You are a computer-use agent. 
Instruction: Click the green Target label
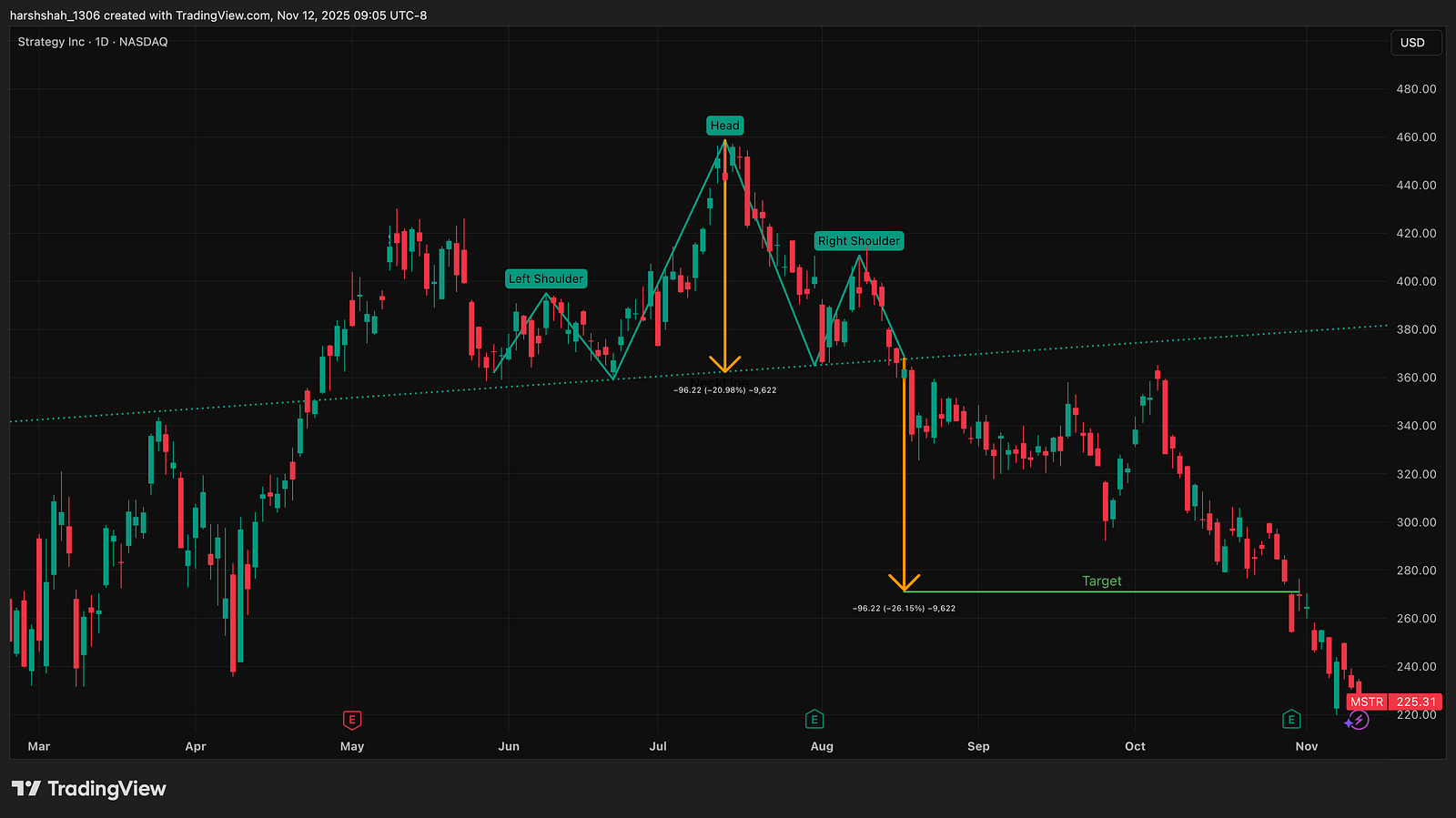click(1102, 581)
